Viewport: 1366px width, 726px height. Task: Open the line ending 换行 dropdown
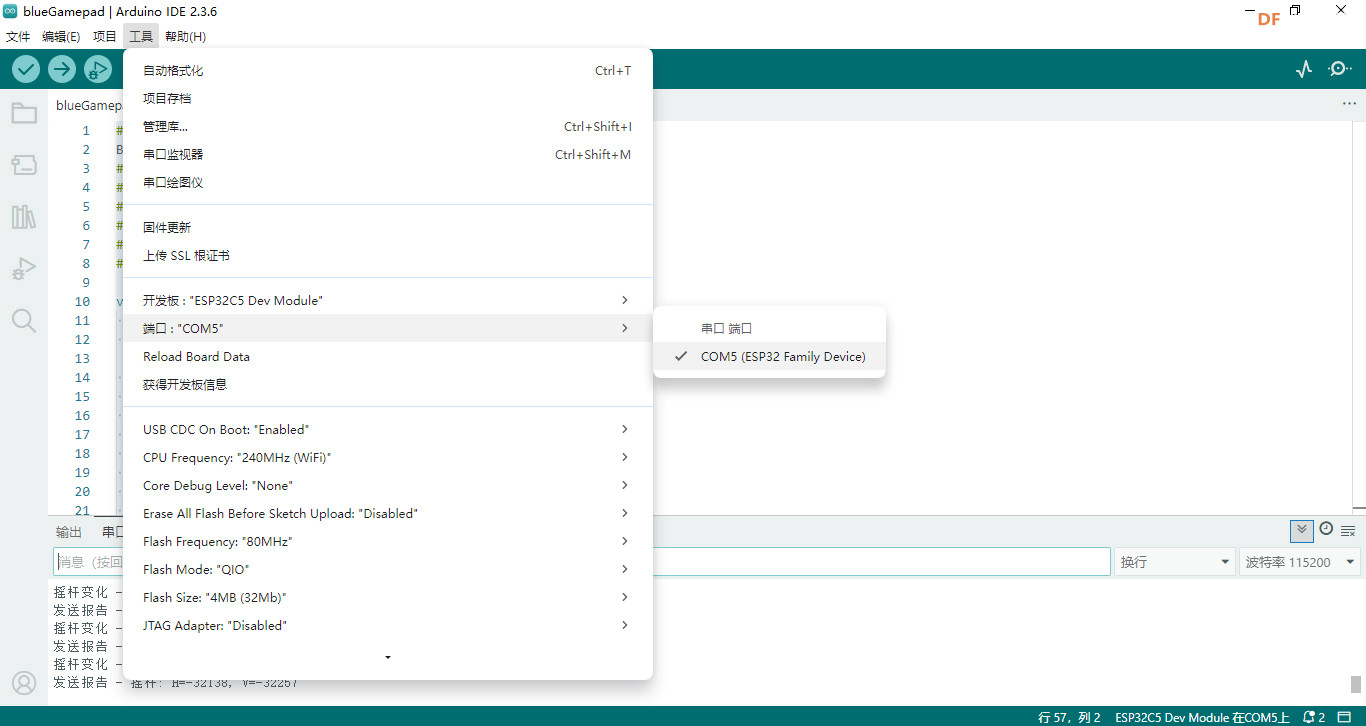click(x=1175, y=562)
